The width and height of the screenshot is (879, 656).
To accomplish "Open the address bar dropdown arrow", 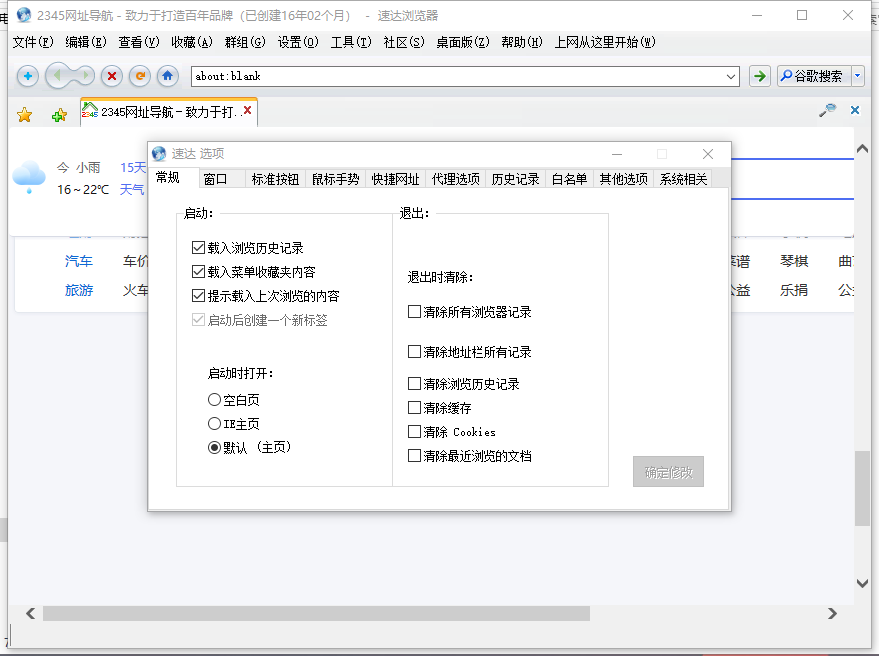I will pos(731,76).
